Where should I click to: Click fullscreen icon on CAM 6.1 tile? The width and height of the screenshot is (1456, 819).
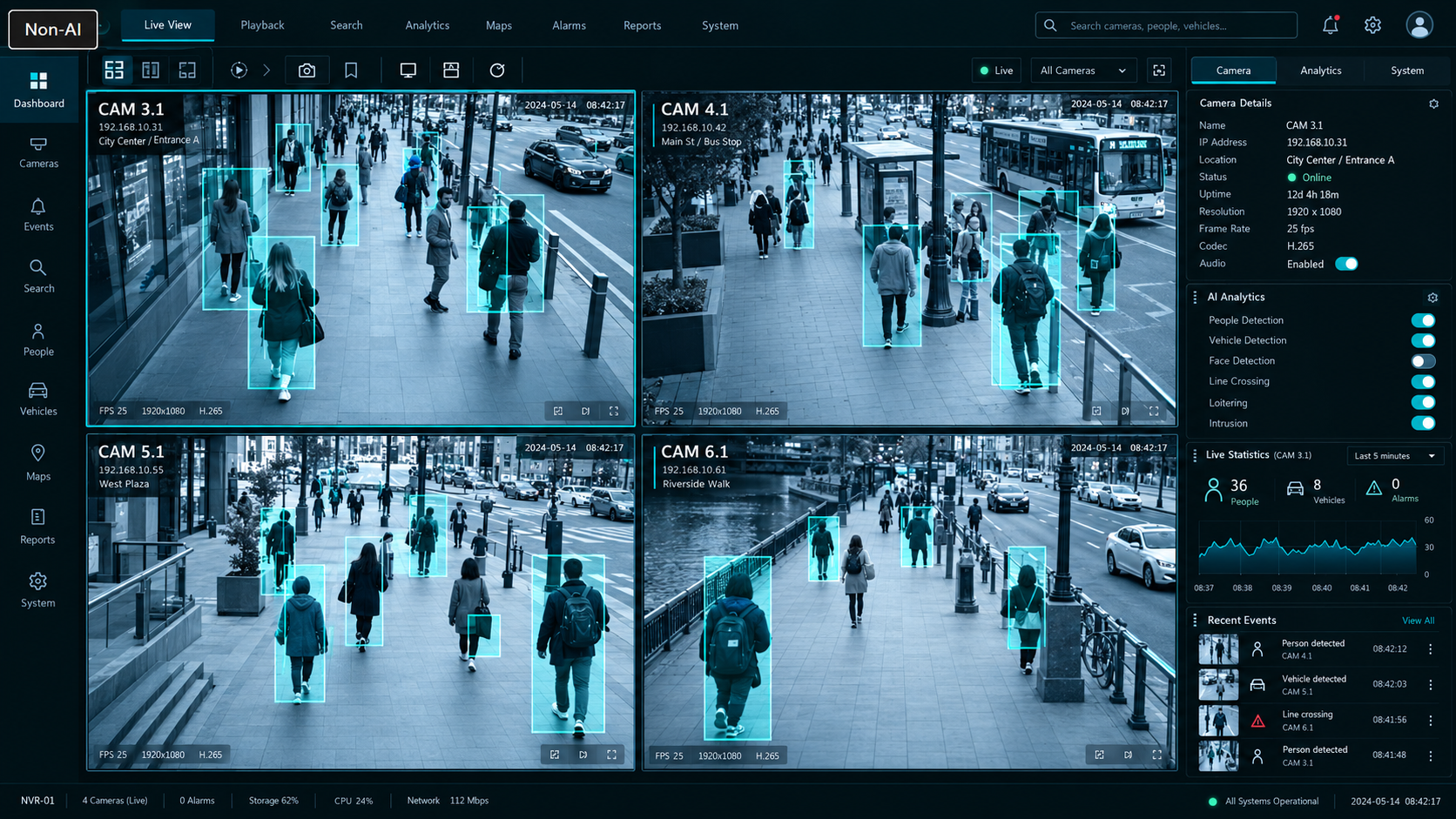coord(1156,755)
